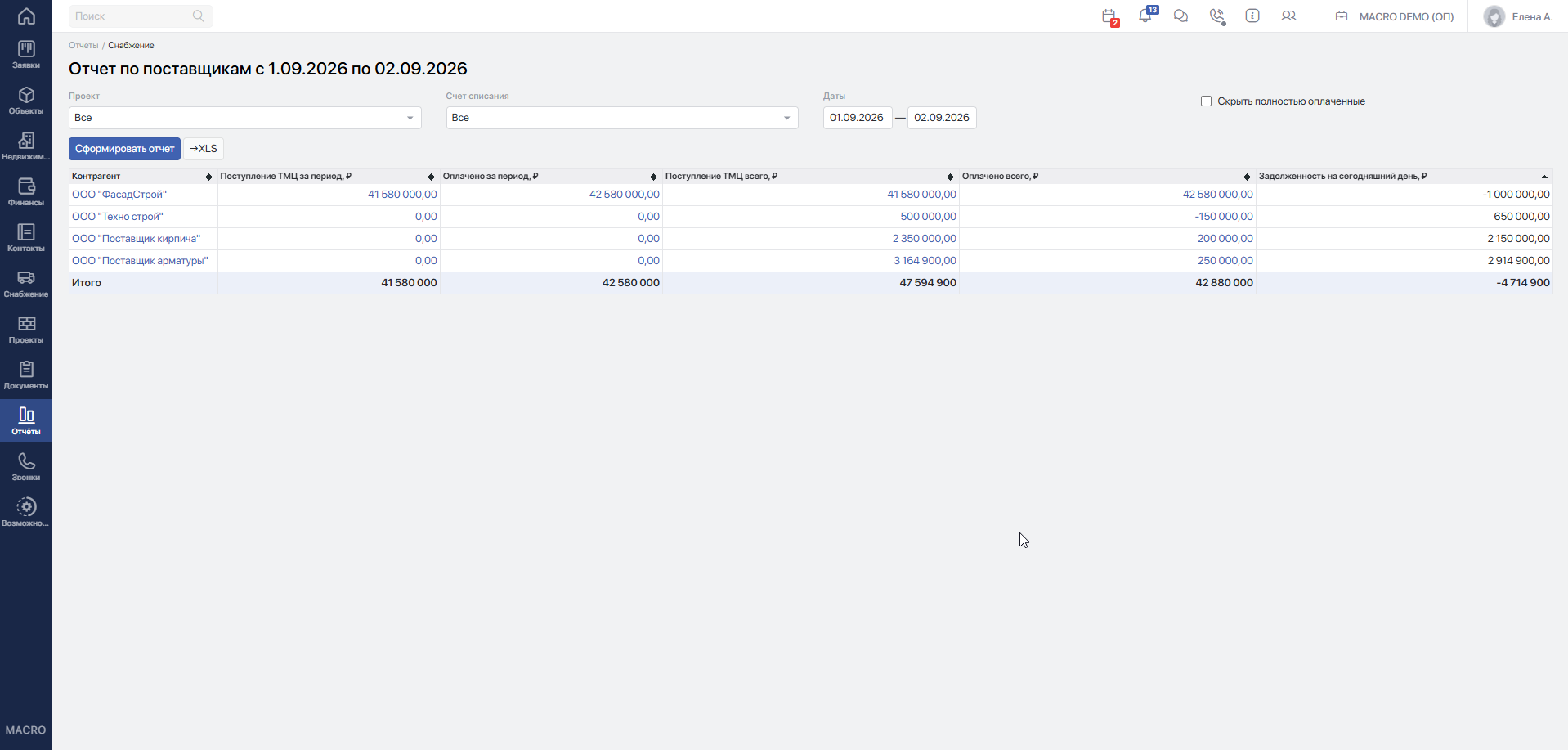
Task: Open the phone calls icon in header
Action: coord(1217,16)
